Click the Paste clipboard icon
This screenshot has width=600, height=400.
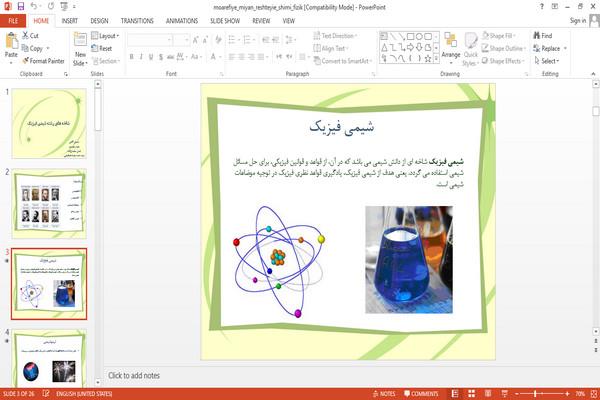coord(11,41)
